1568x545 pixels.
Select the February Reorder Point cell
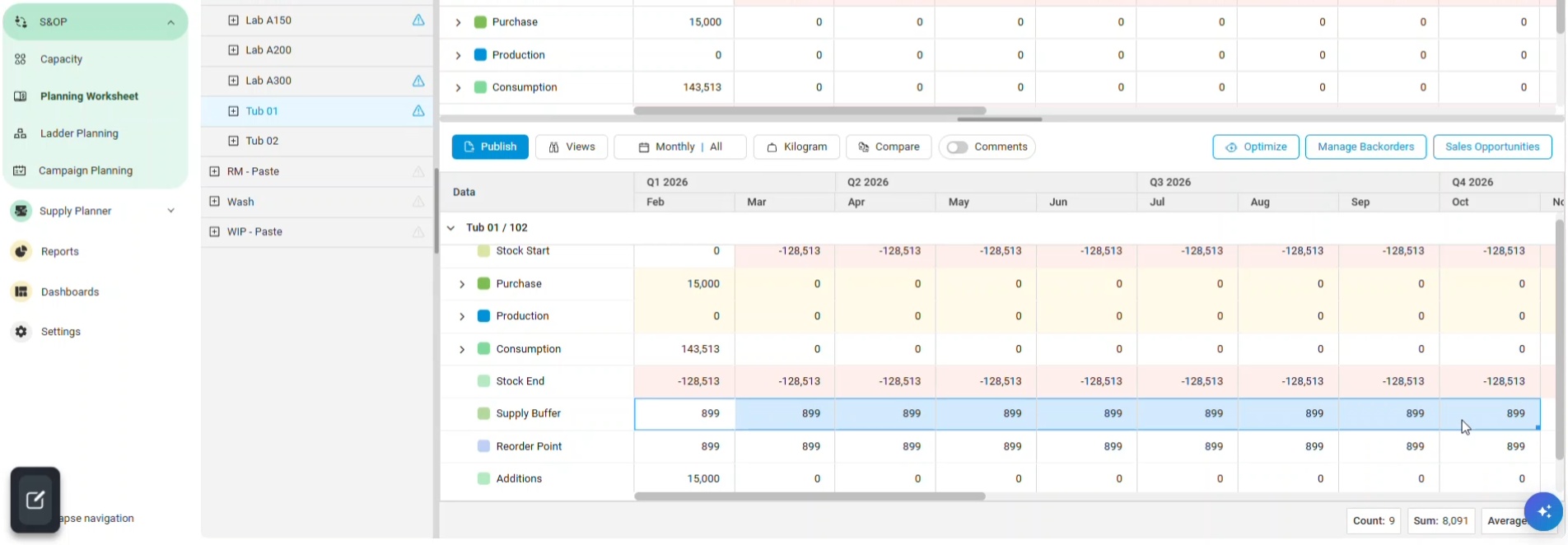[684, 446]
